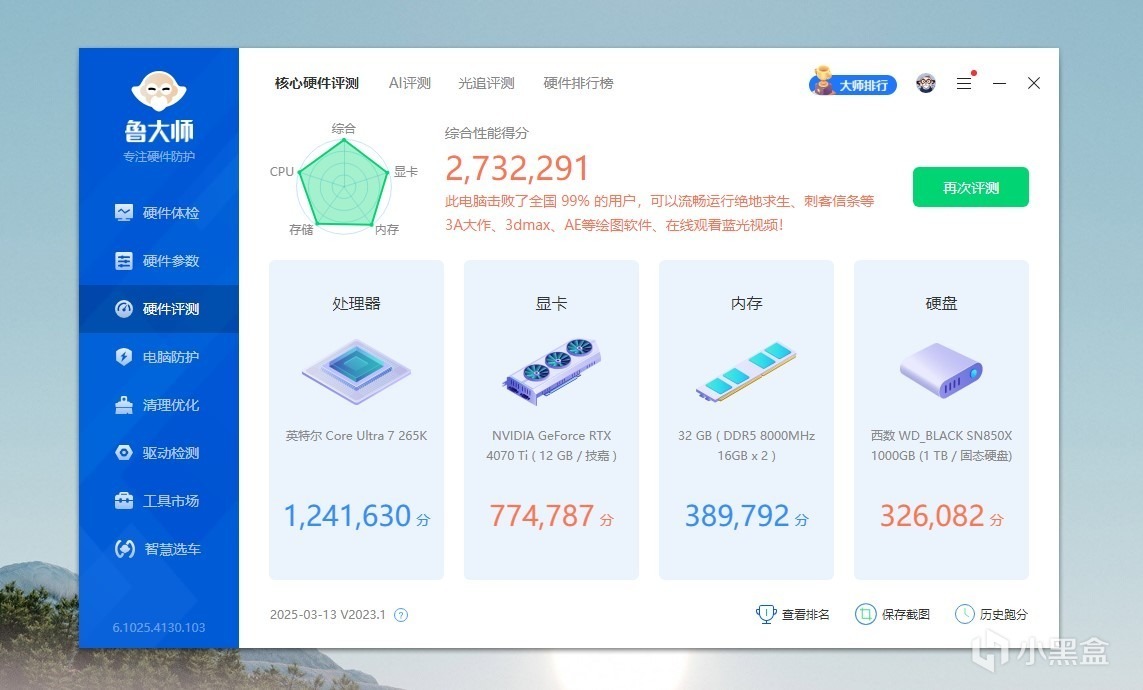Click the 查看排名 link text
1143x690 pixels.
coord(805,614)
